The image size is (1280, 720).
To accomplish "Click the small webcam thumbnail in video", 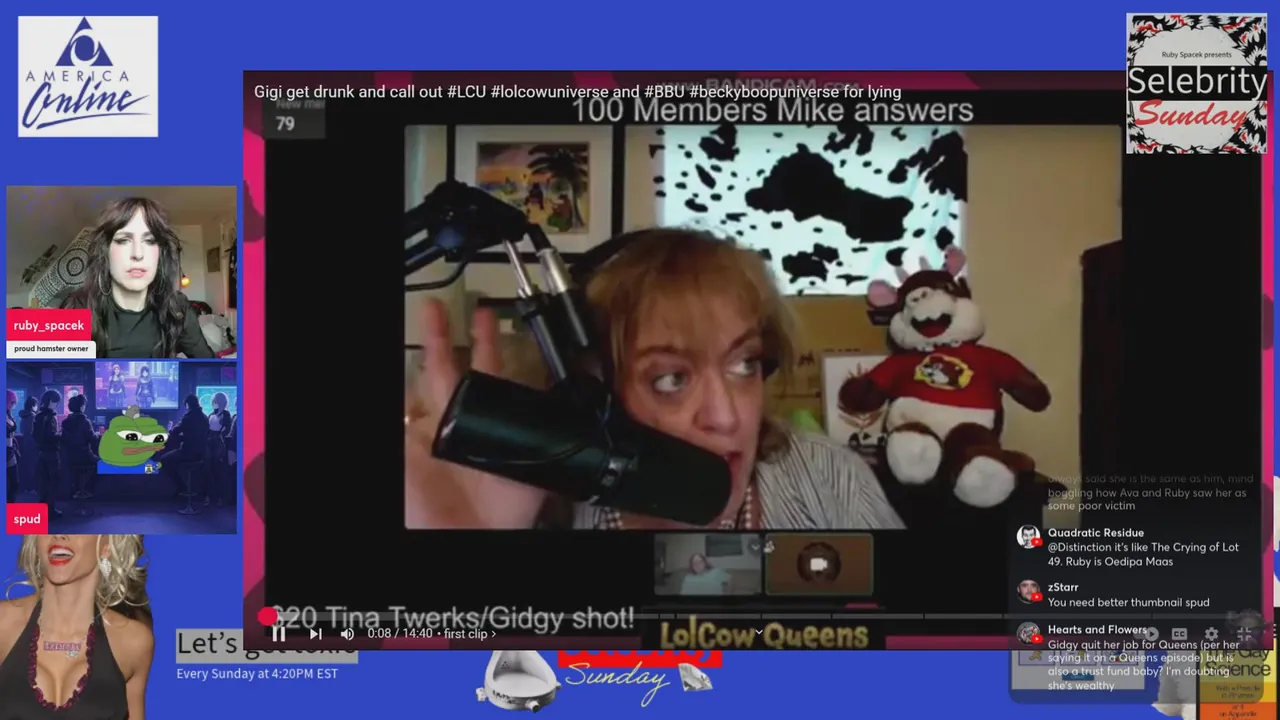I will click(708, 565).
